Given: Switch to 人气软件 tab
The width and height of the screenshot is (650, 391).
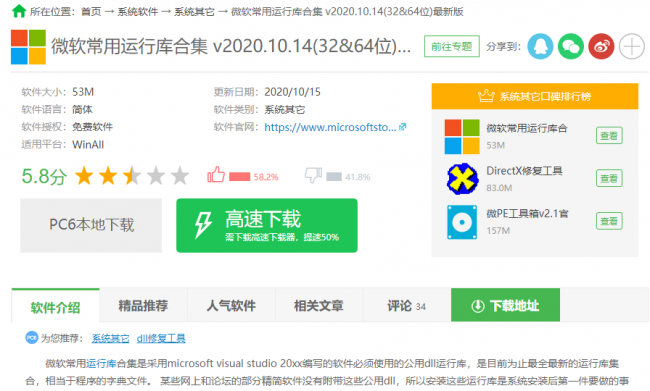Looking at the screenshot, I should click(x=231, y=306).
